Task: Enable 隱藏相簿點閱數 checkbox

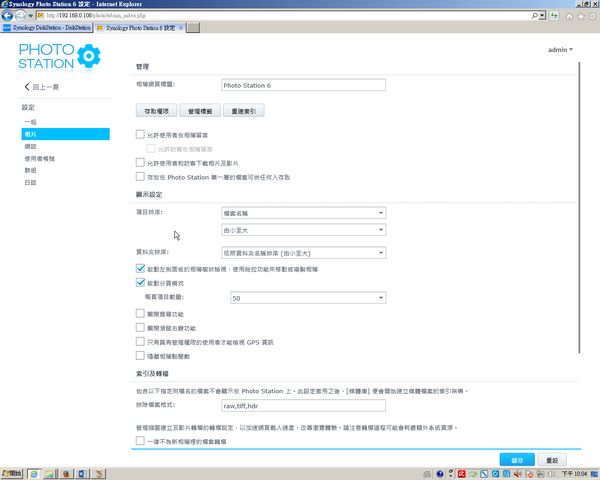Action: 140,356
